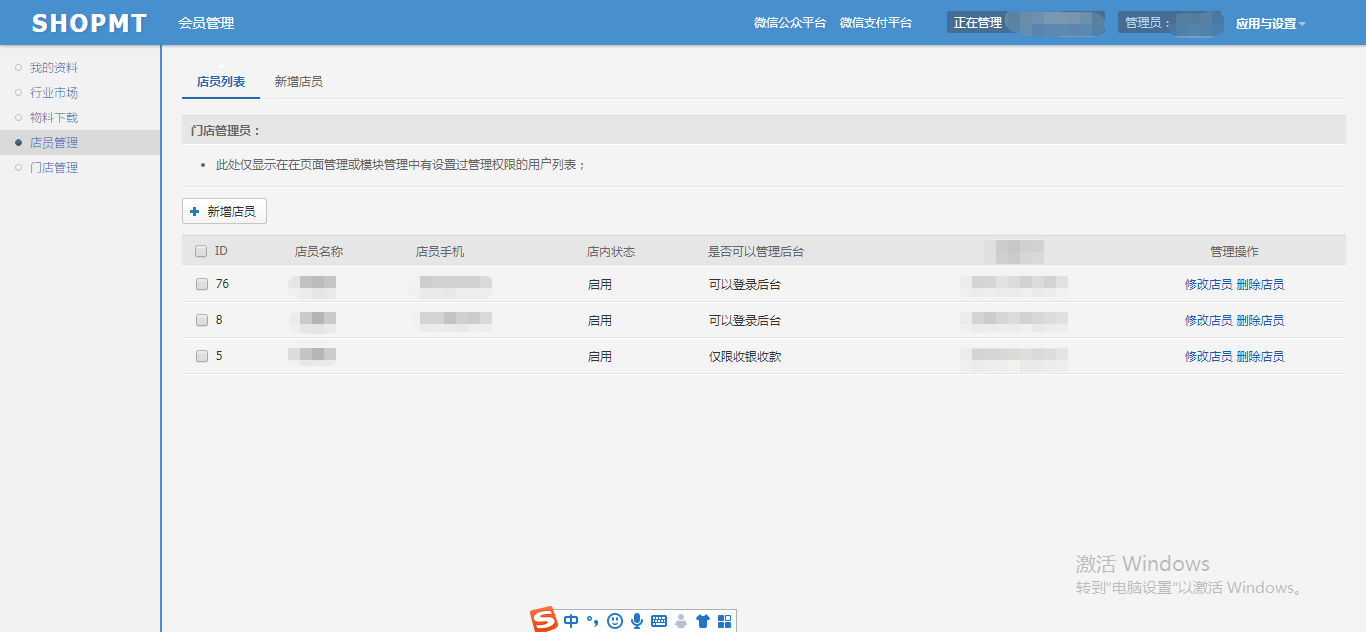1366x632 pixels.
Task: Open the four-square toolbox icon in IME toolbar
Action: coord(725,621)
